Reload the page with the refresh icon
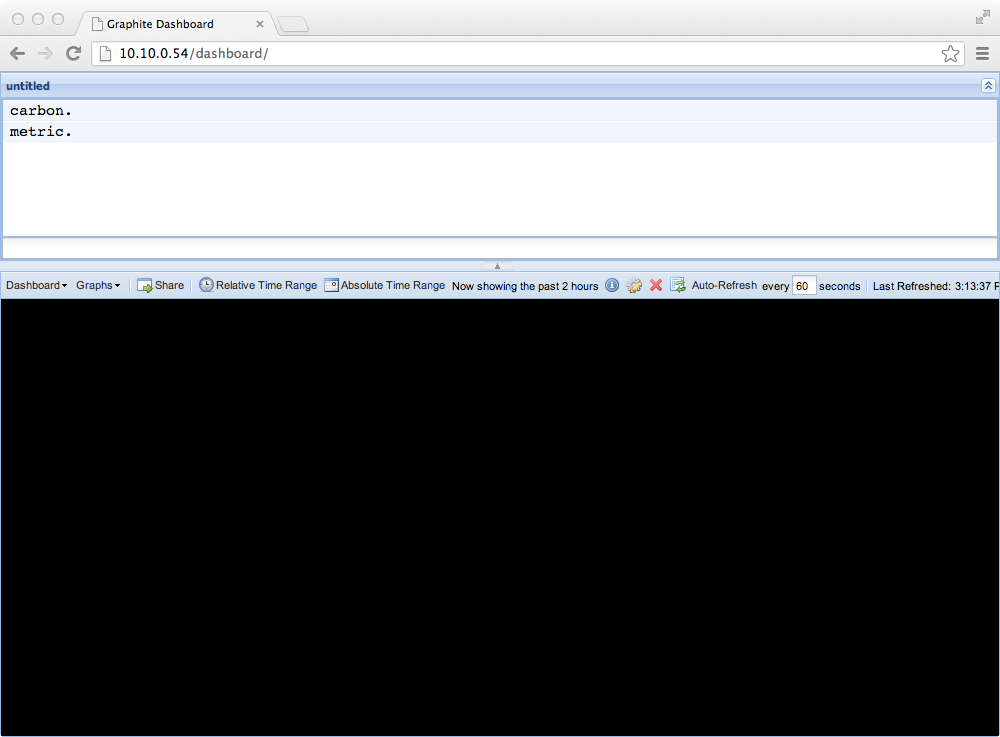 (74, 54)
